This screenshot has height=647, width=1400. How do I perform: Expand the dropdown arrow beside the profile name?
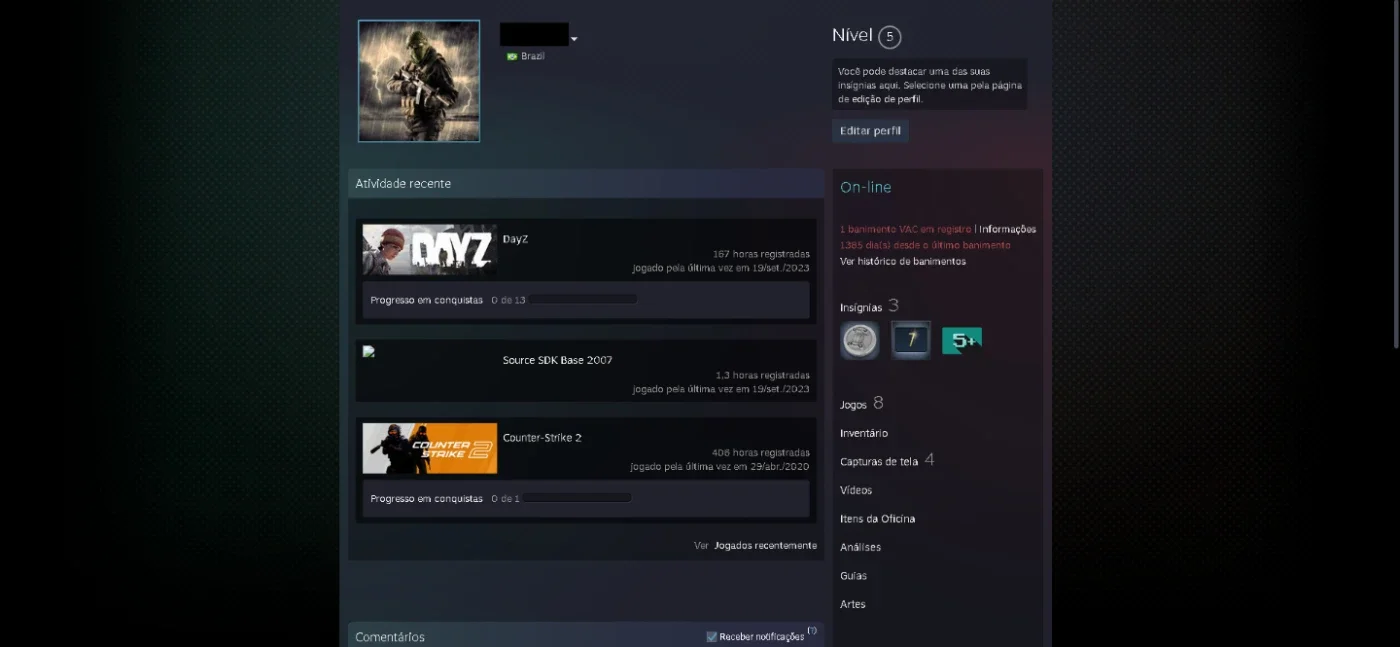click(574, 40)
